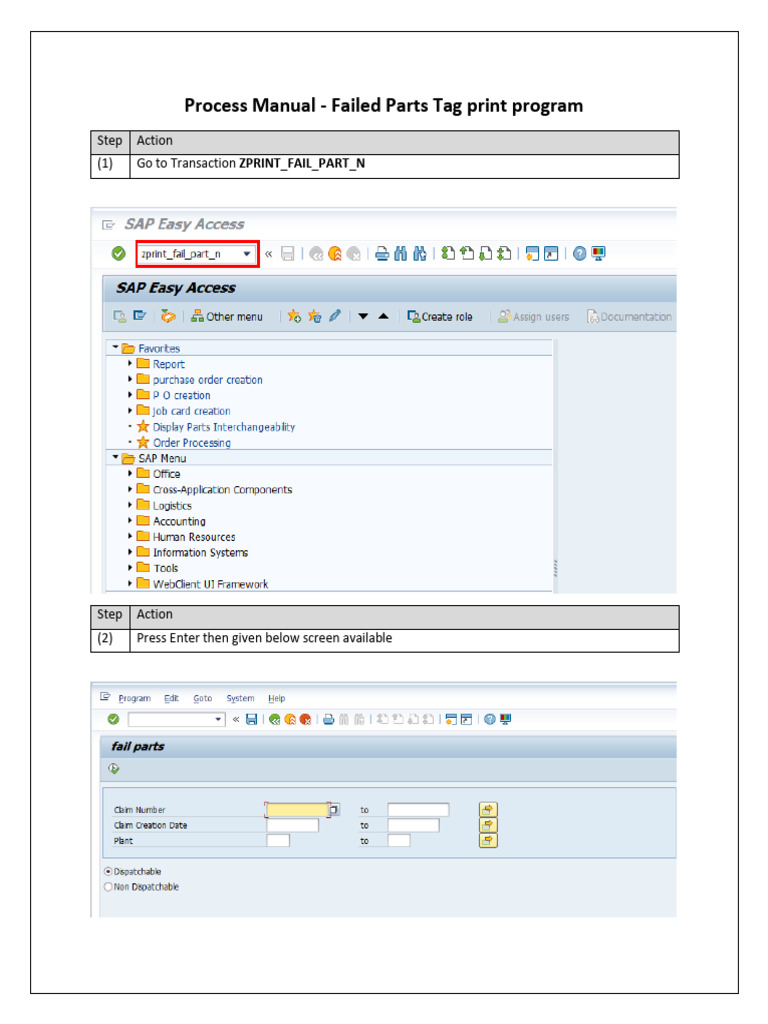Open the Program menu

coord(135,698)
